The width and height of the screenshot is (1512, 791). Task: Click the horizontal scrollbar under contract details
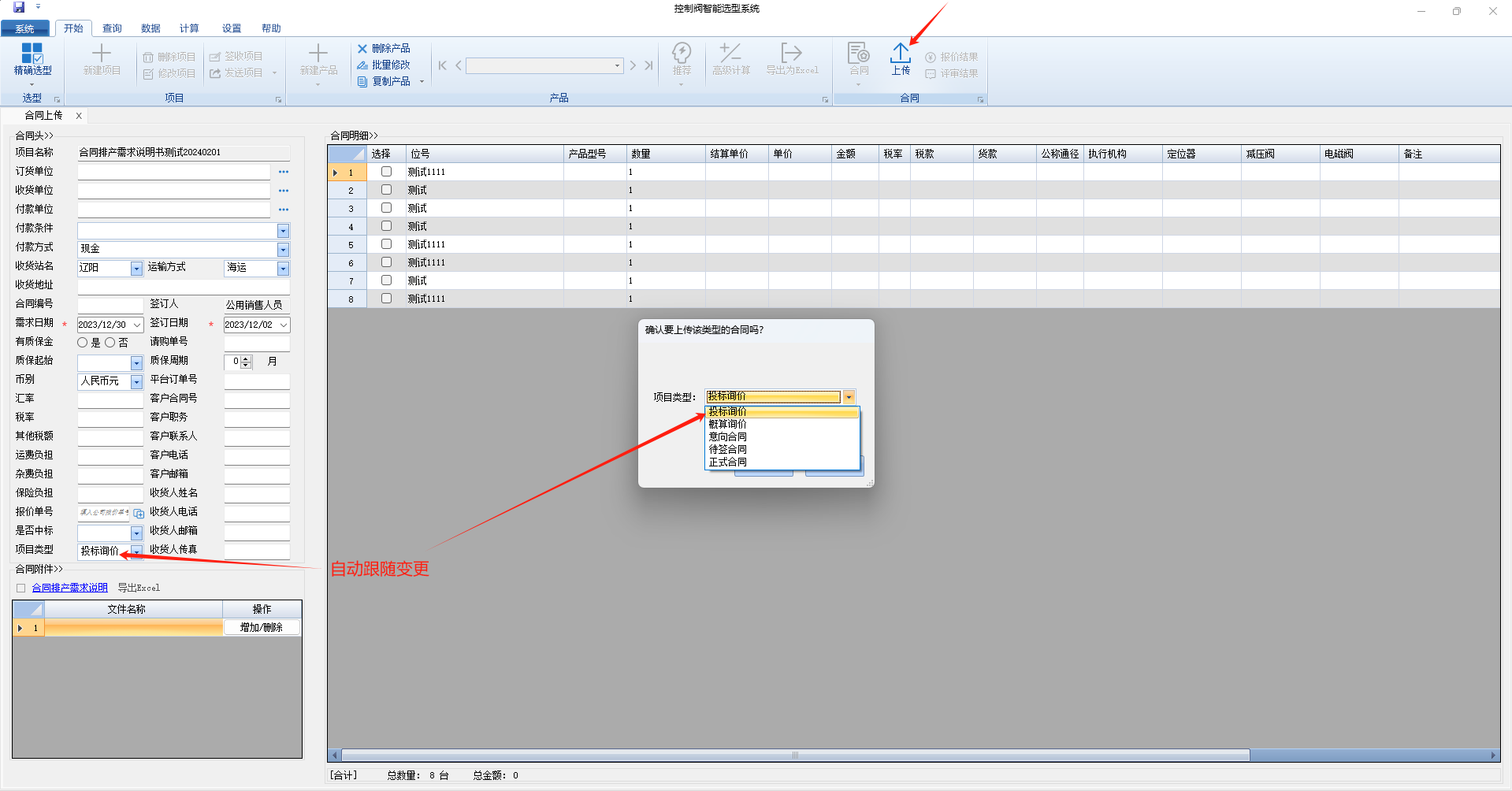pos(794,755)
